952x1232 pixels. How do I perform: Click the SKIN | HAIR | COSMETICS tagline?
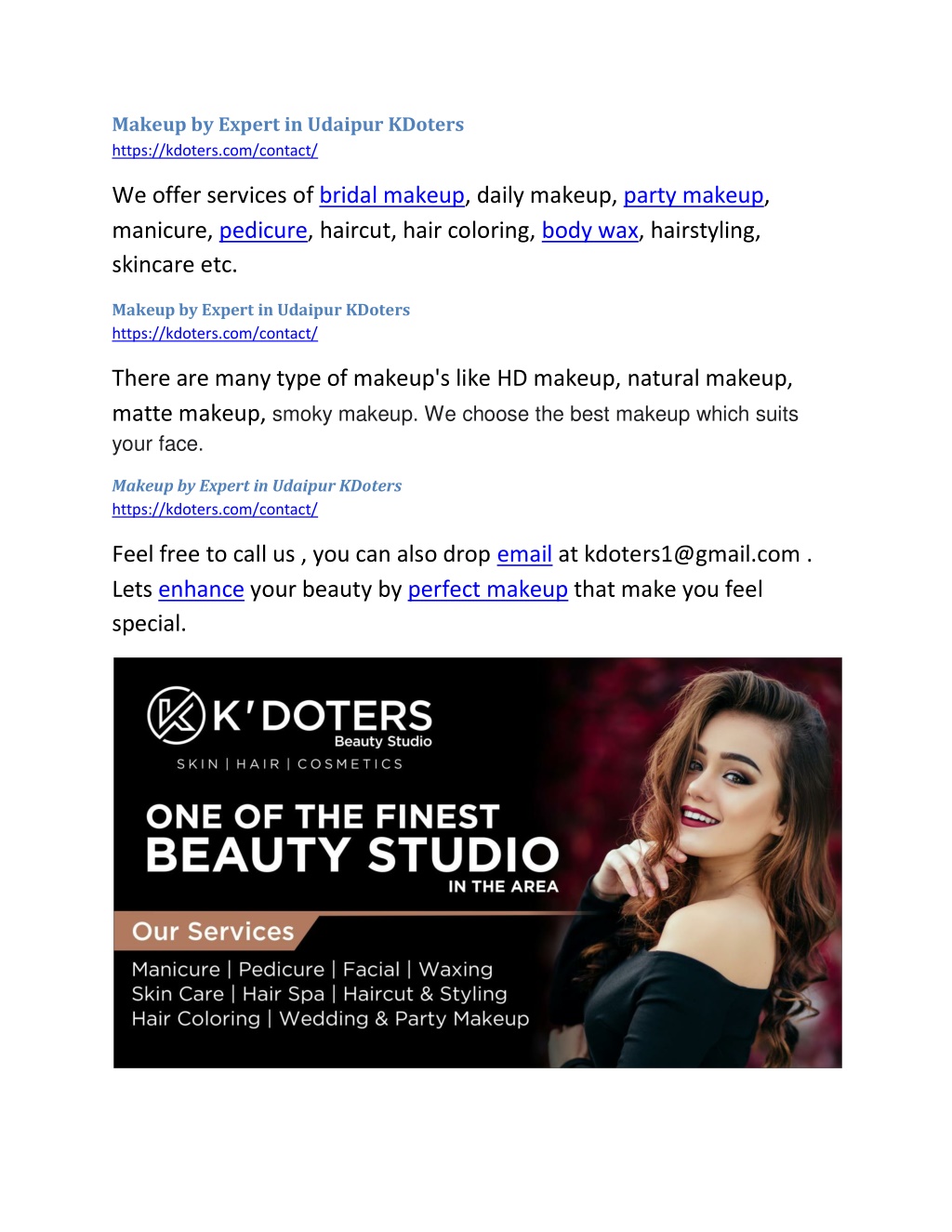pos(290,764)
